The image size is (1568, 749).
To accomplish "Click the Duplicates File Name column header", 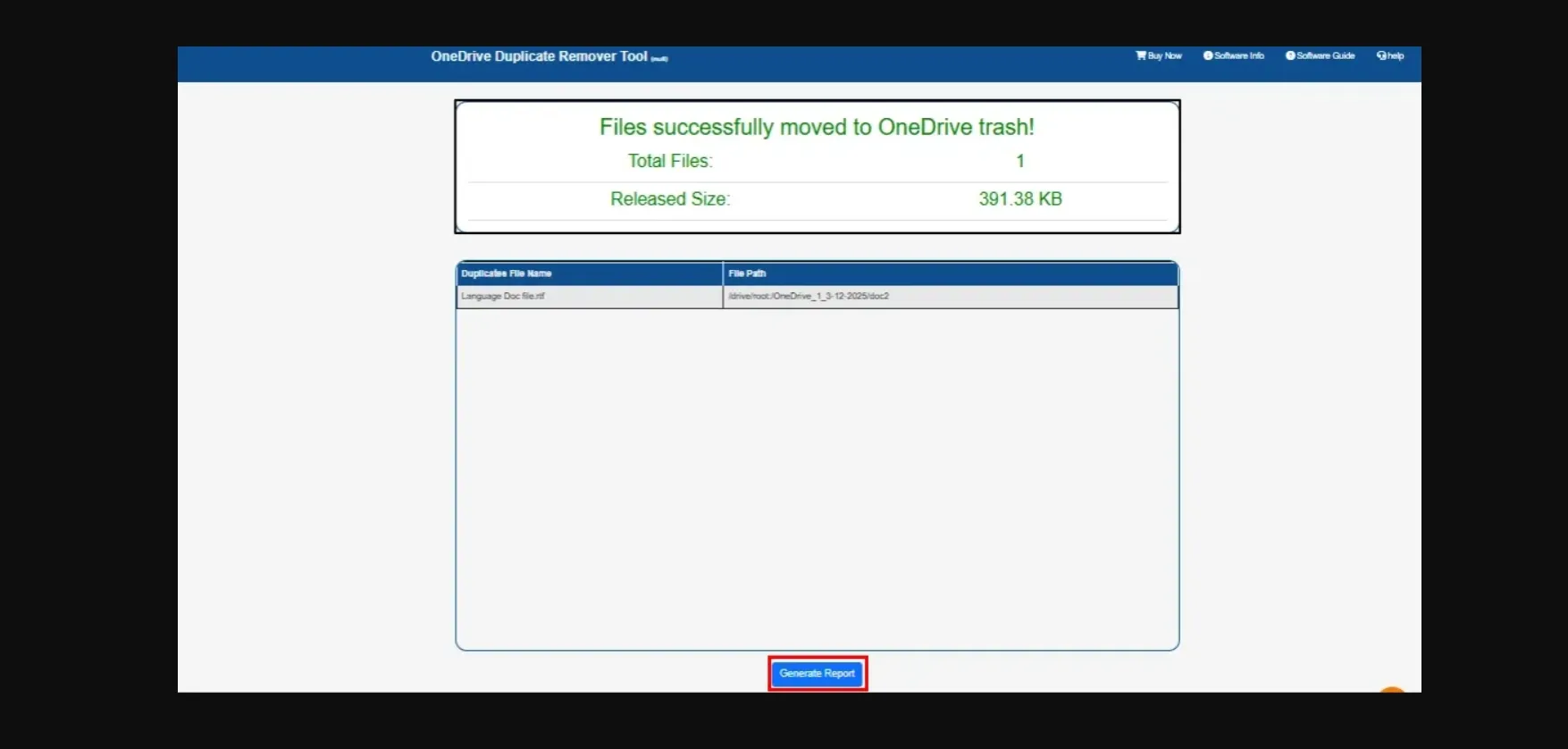I will click(506, 274).
